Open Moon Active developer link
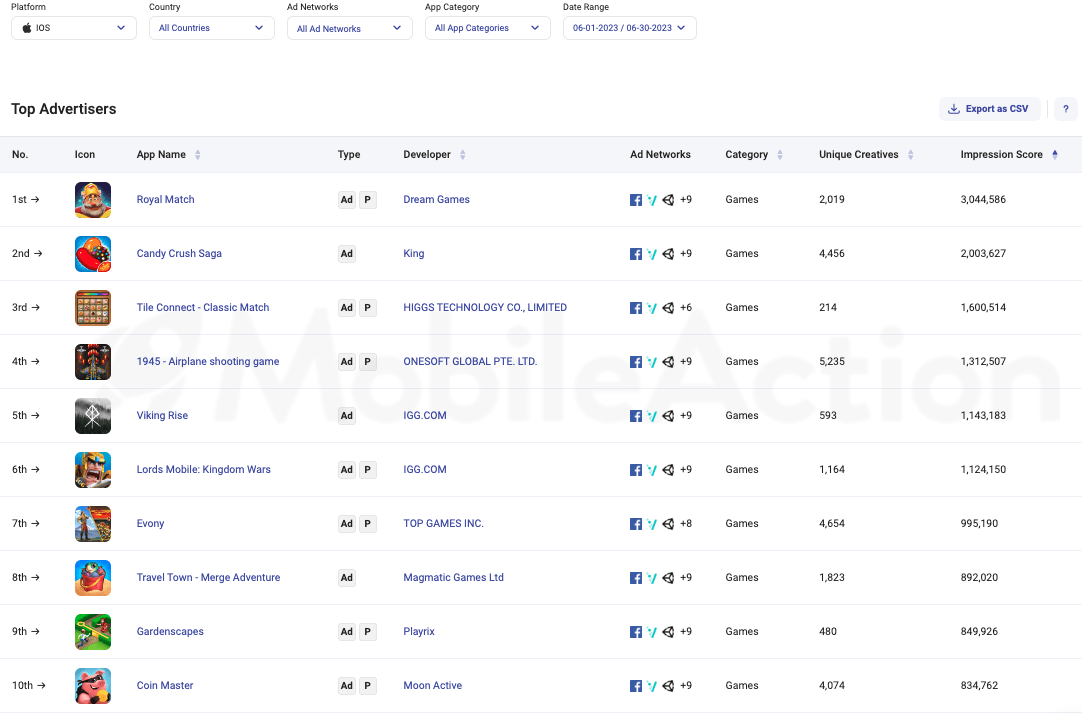This screenshot has width=1082, height=714. click(433, 685)
